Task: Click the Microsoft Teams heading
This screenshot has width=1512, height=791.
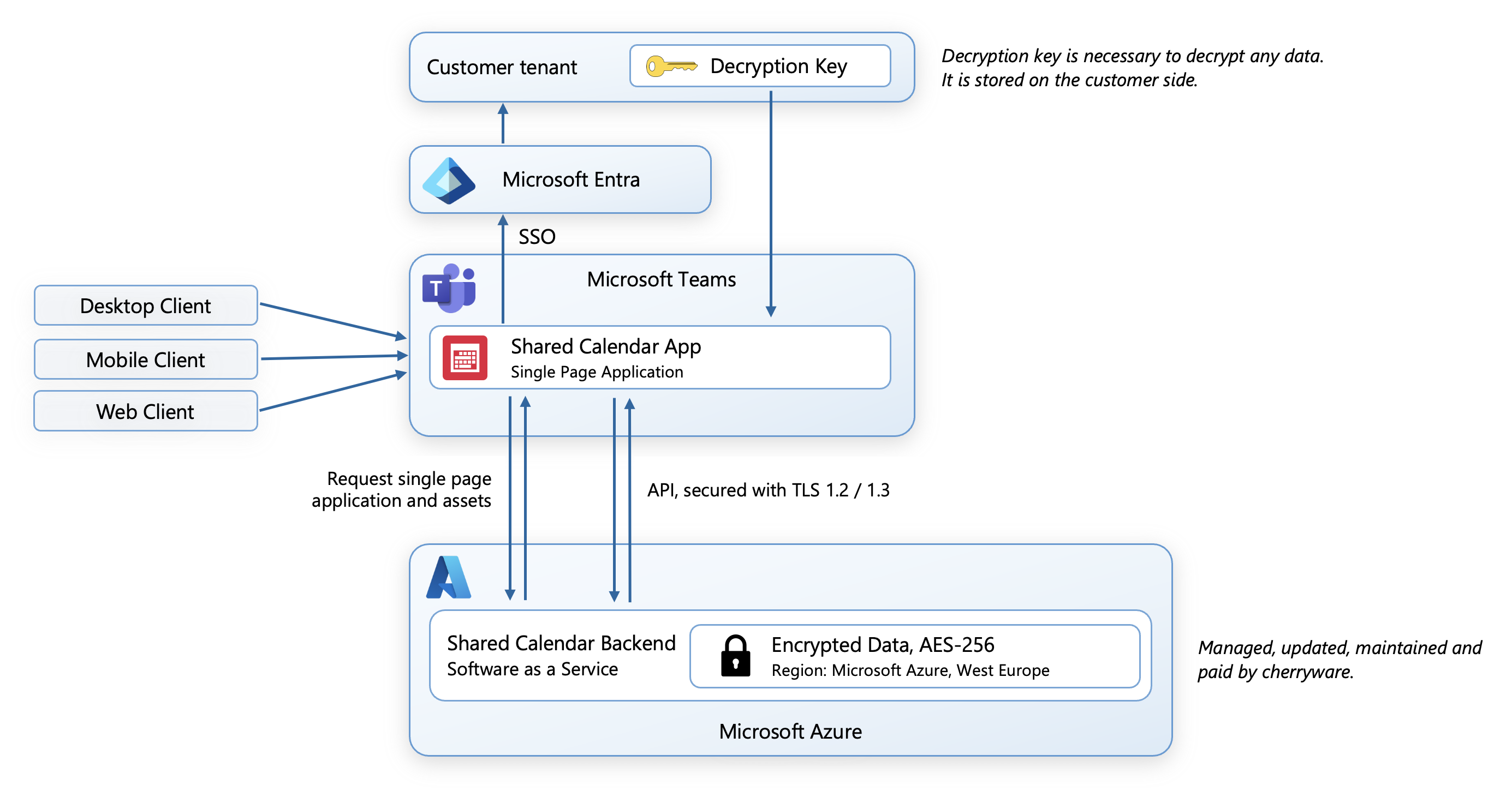Action: [x=661, y=279]
